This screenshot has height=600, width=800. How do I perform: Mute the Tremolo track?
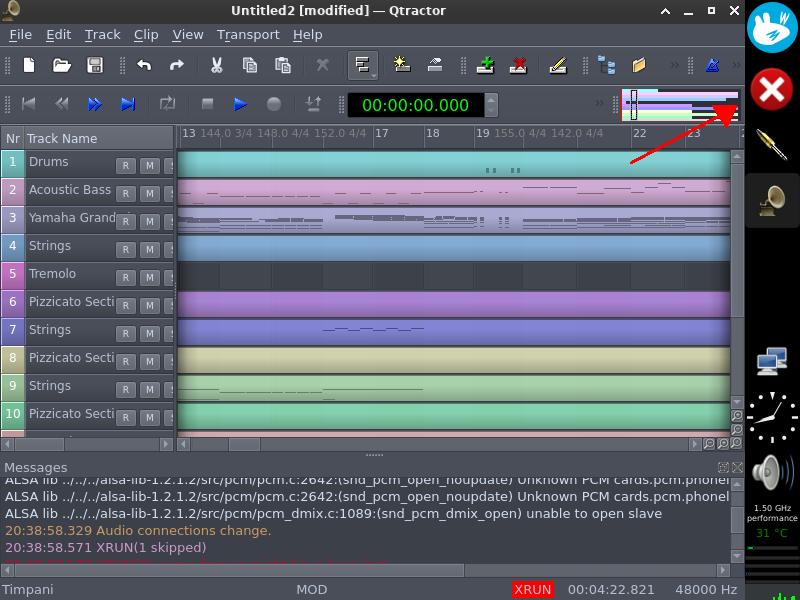151,277
